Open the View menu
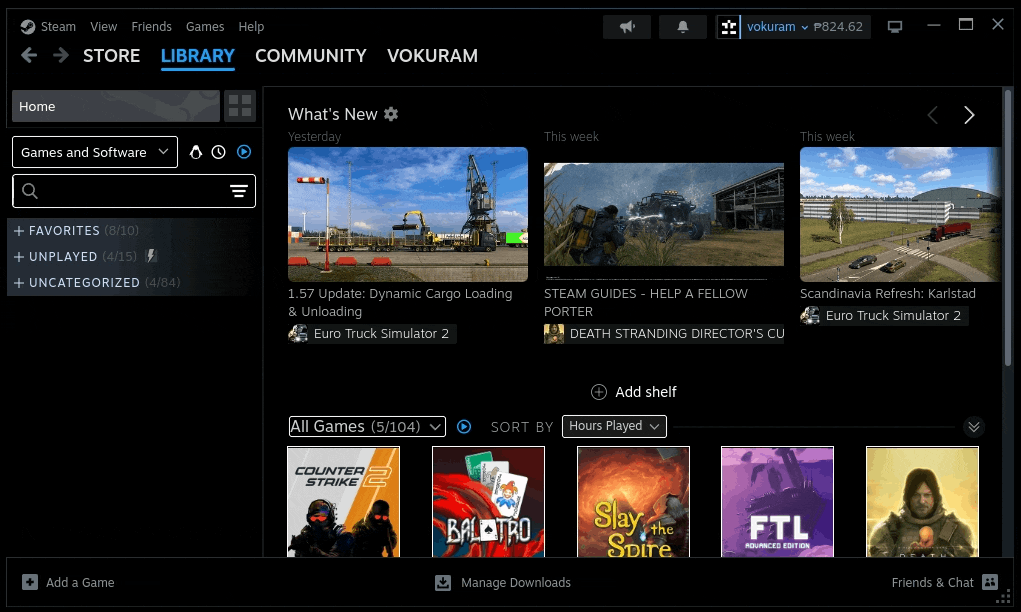 [104, 27]
